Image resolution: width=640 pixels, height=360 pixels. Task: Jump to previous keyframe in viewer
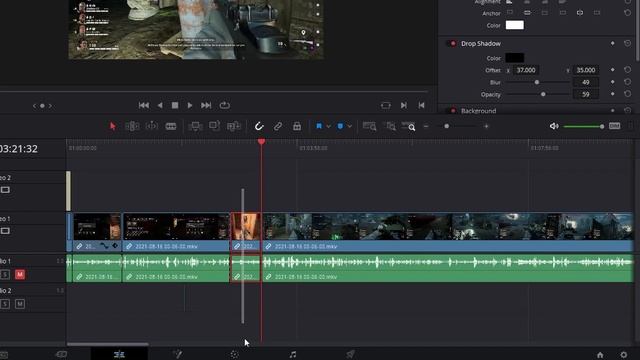pyautogui.click(x=34, y=106)
